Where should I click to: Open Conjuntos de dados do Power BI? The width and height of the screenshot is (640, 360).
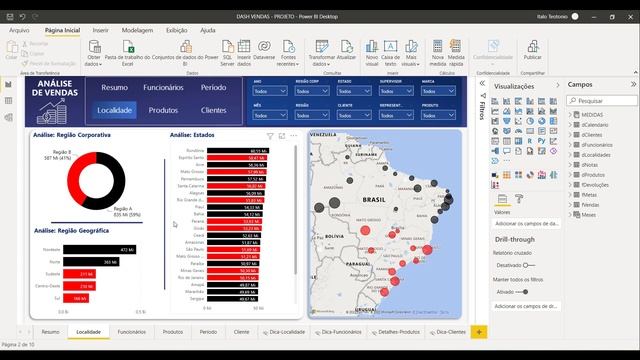(x=185, y=53)
